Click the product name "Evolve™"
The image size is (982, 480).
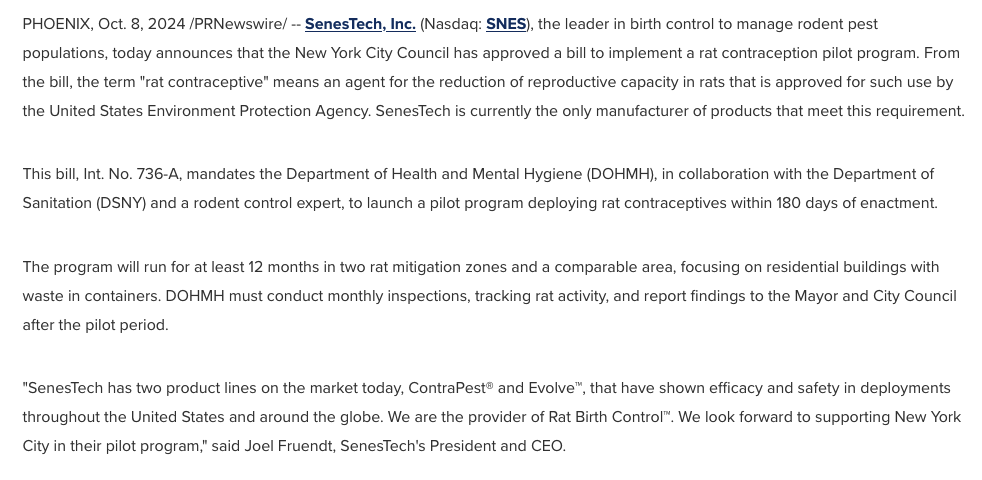pos(555,388)
